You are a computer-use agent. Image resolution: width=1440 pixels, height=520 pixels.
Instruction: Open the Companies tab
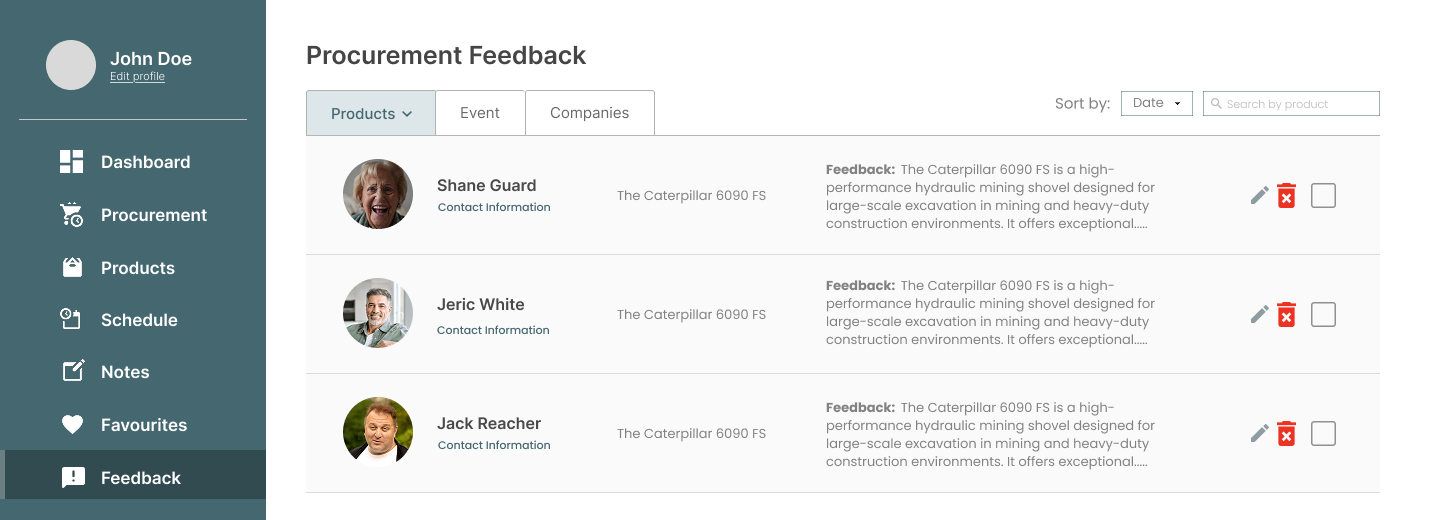click(x=589, y=113)
